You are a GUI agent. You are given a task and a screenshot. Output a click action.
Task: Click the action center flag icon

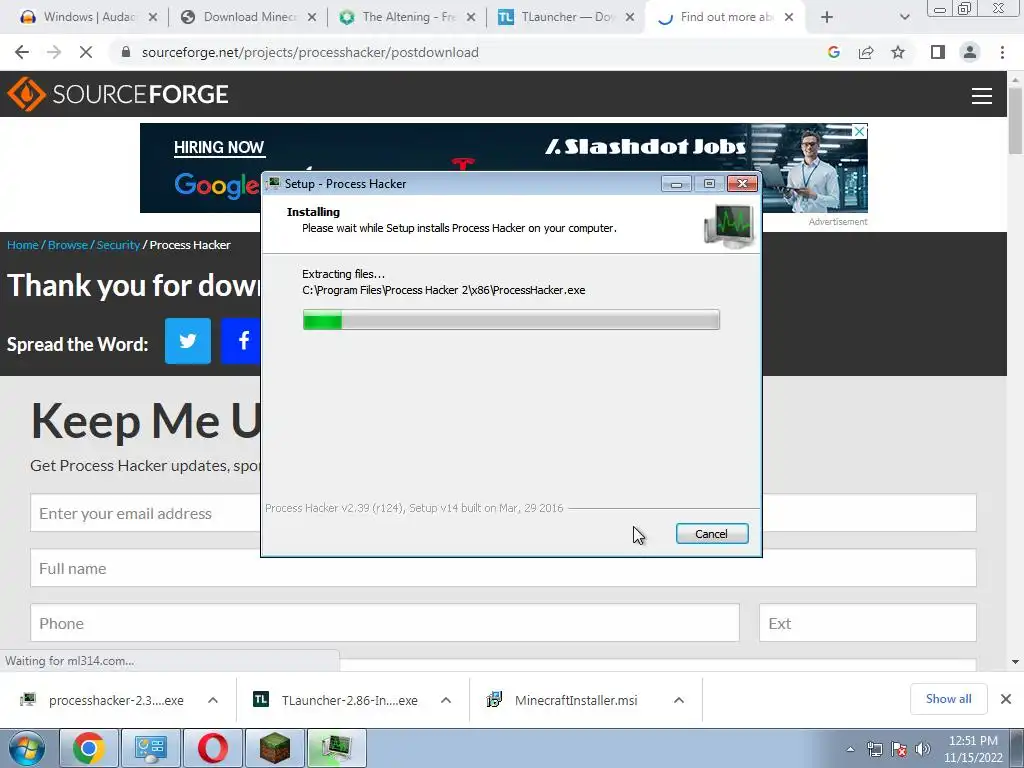[899, 749]
